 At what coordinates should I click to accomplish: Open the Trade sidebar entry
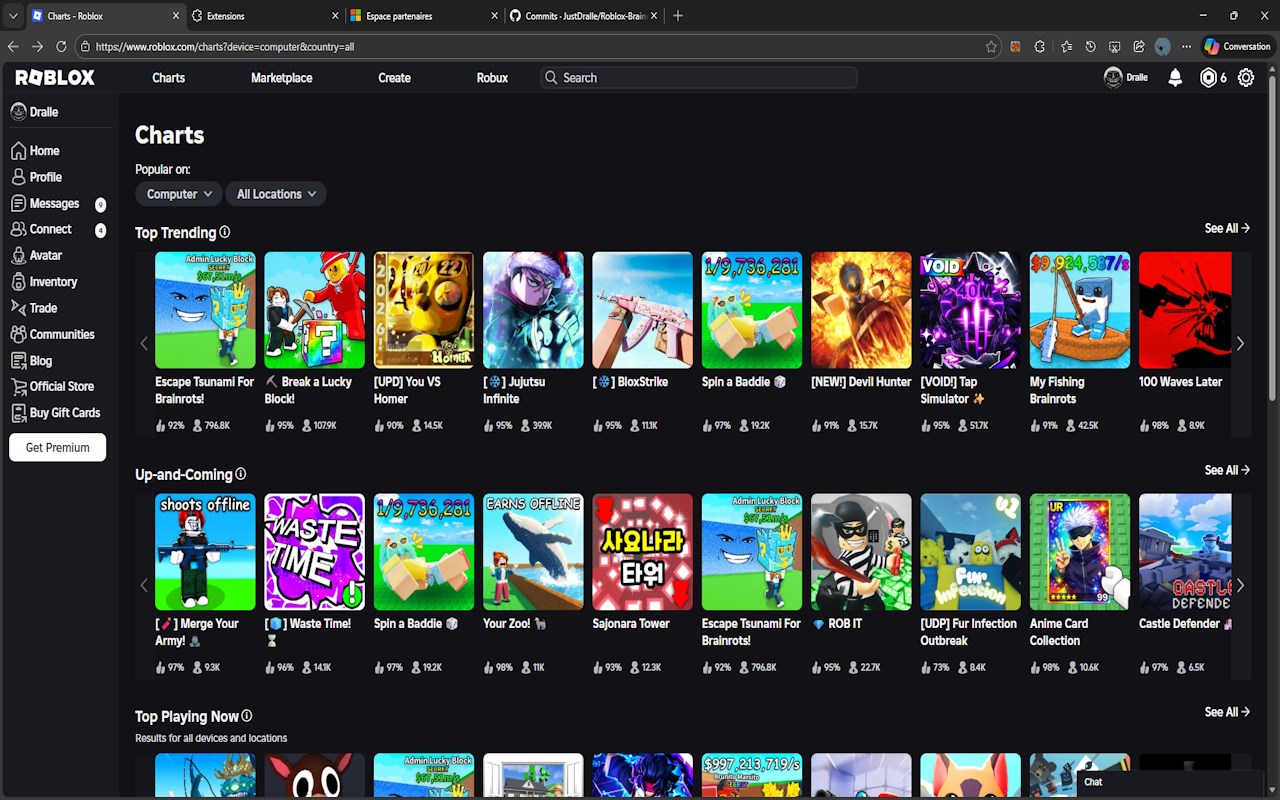(34, 308)
